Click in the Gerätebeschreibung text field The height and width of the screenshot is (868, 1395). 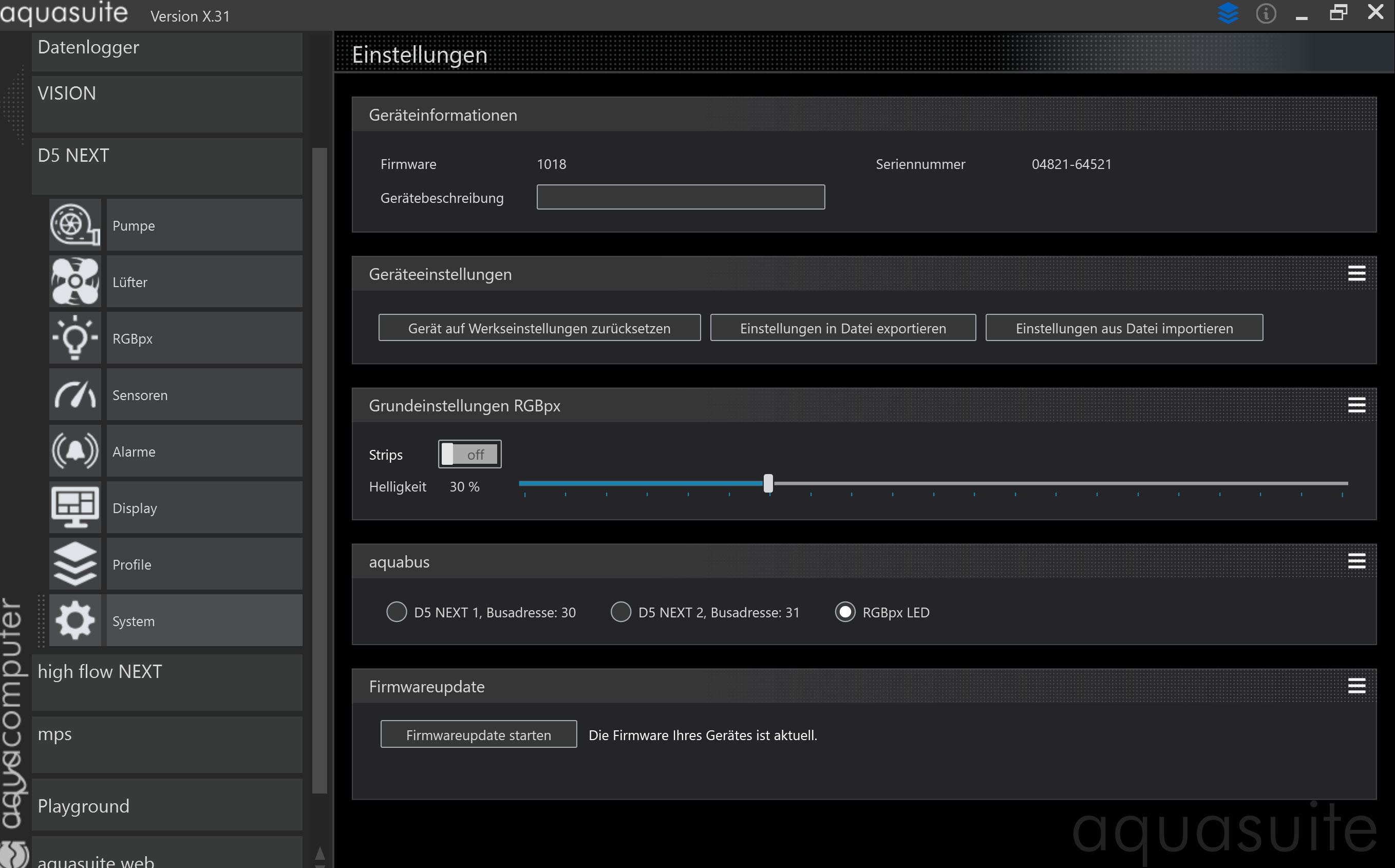tap(680, 197)
